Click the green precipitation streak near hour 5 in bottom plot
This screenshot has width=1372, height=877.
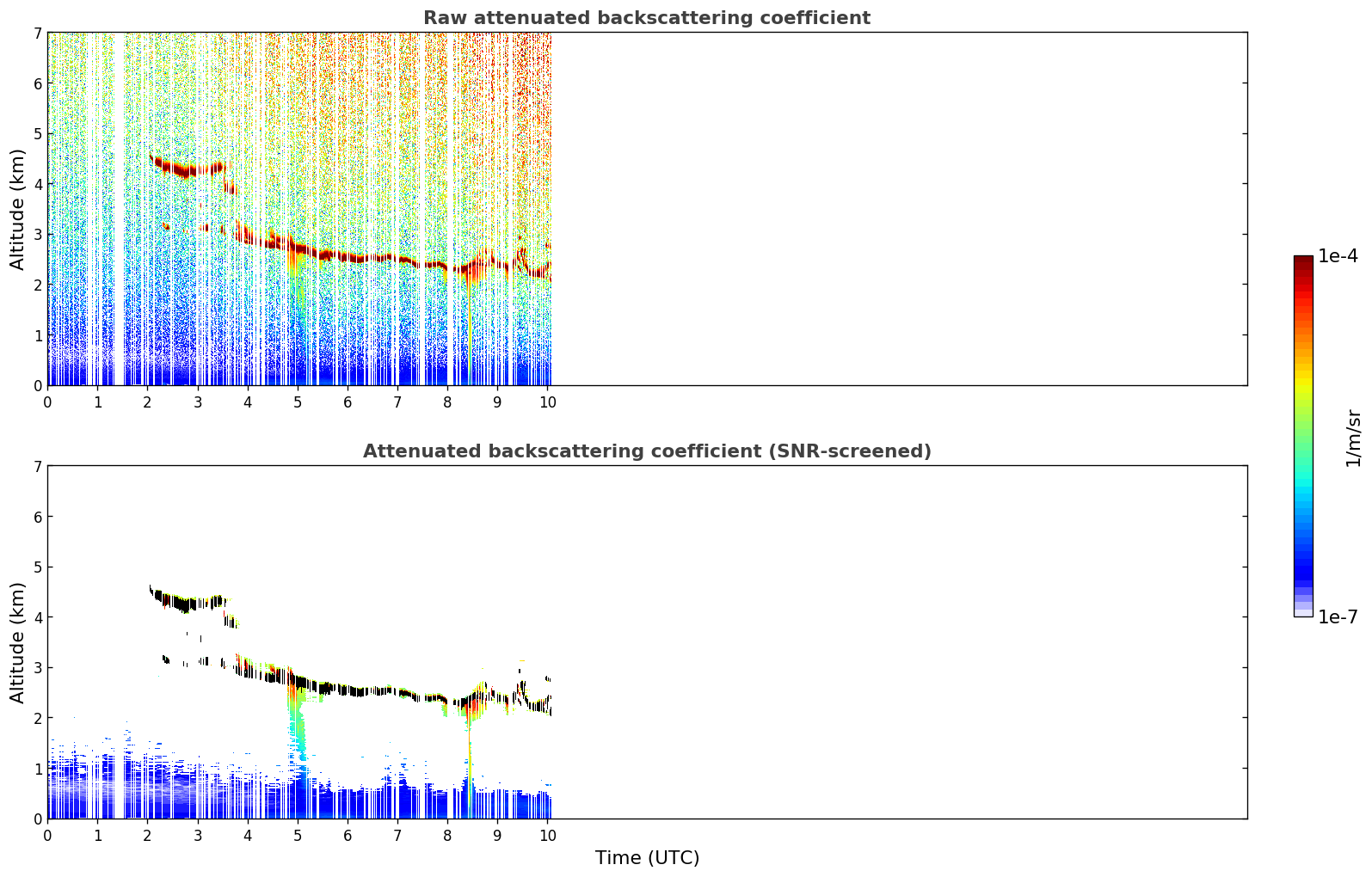(x=298, y=722)
